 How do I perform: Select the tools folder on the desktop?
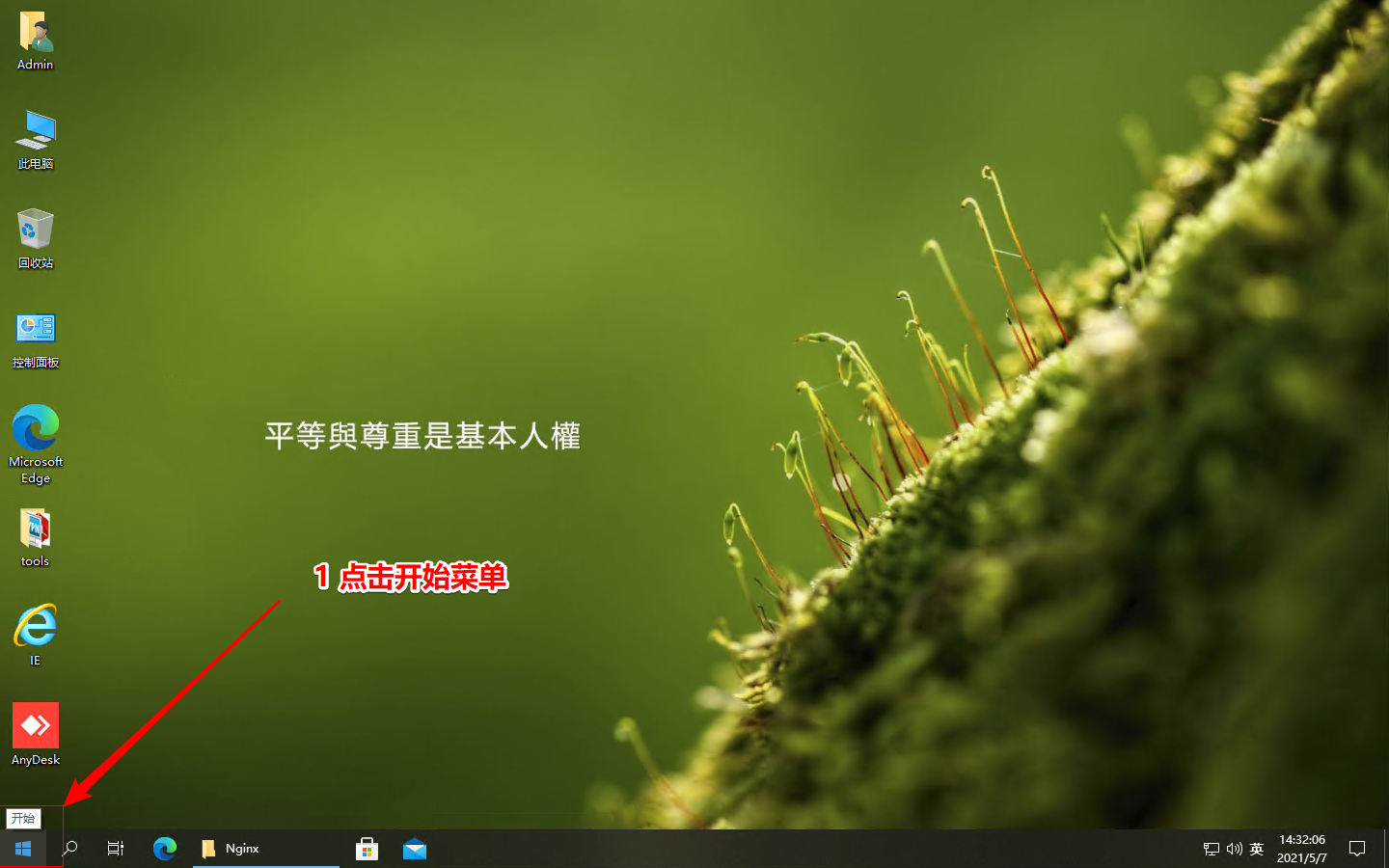(x=36, y=537)
